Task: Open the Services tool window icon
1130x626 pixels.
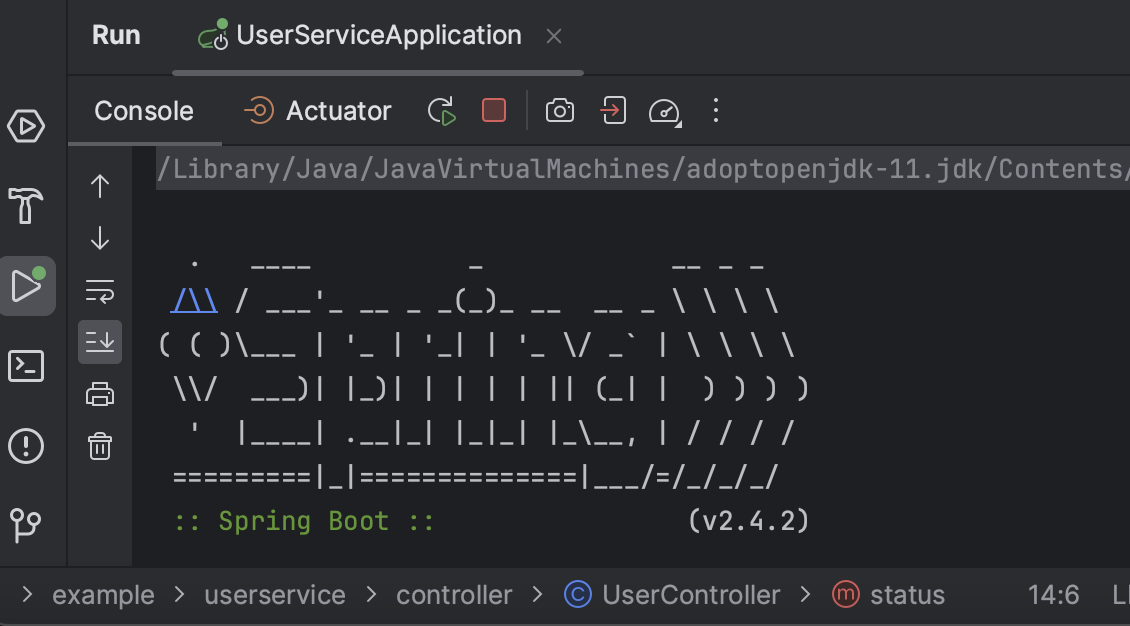Action: (x=27, y=126)
